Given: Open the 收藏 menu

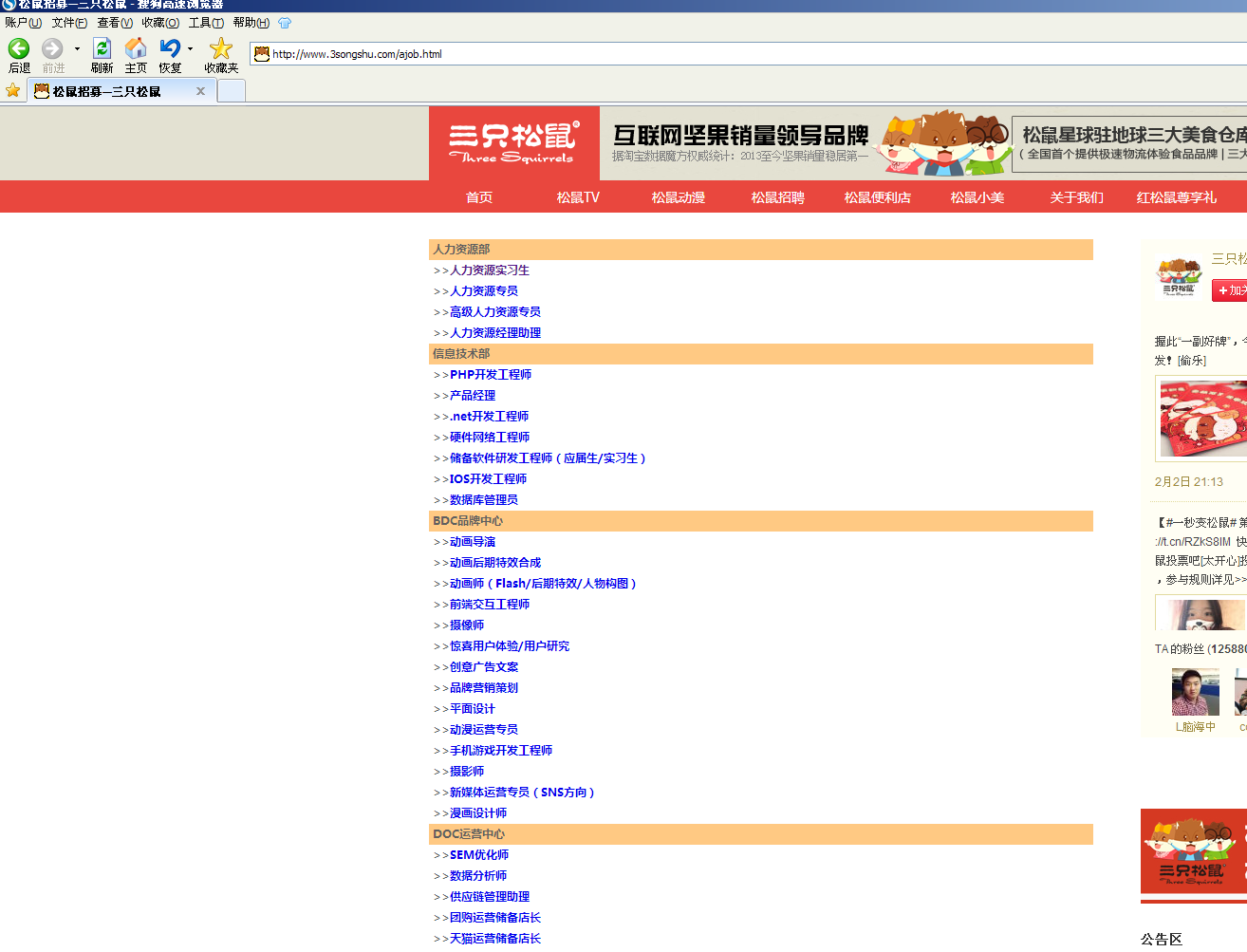Looking at the screenshot, I should click(160, 22).
